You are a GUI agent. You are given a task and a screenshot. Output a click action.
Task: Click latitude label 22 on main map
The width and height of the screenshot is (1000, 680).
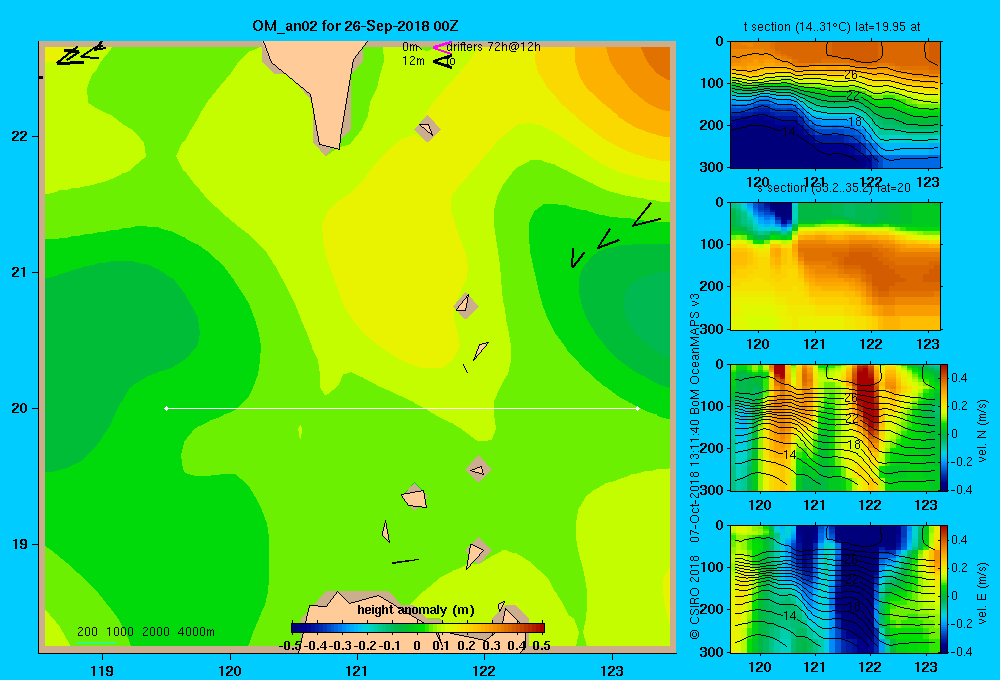coord(20,137)
